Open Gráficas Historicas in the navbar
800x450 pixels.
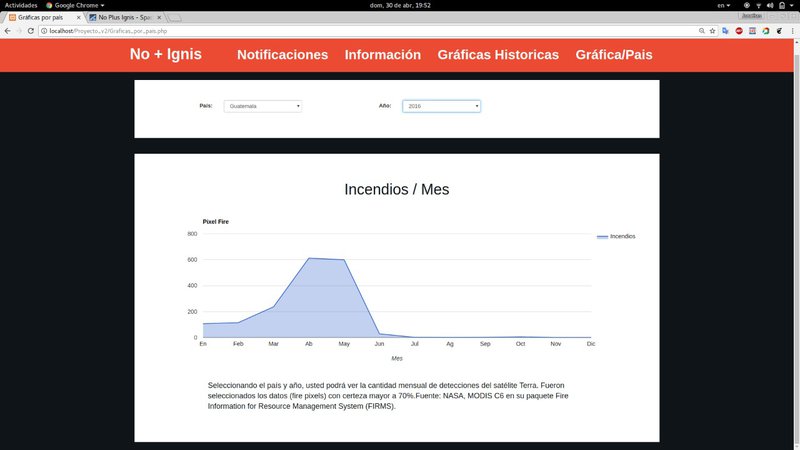coord(498,55)
